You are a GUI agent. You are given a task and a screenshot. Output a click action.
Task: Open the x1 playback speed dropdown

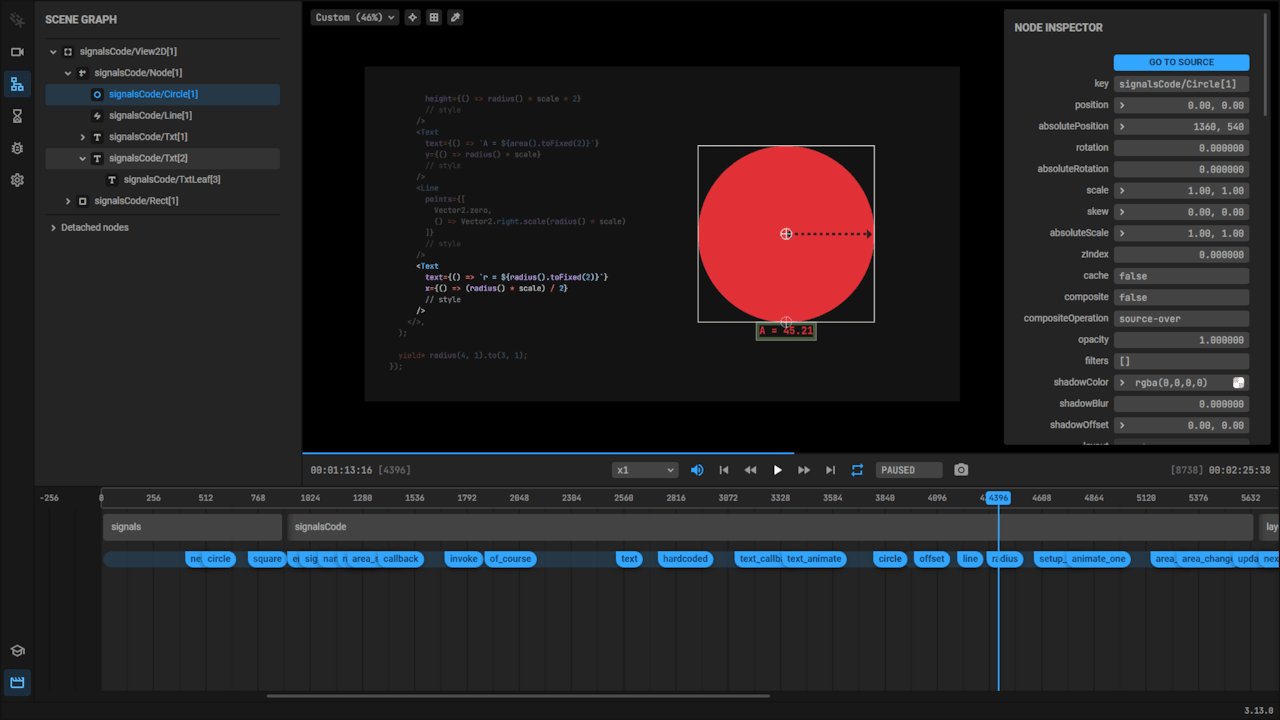[x=645, y=469]
